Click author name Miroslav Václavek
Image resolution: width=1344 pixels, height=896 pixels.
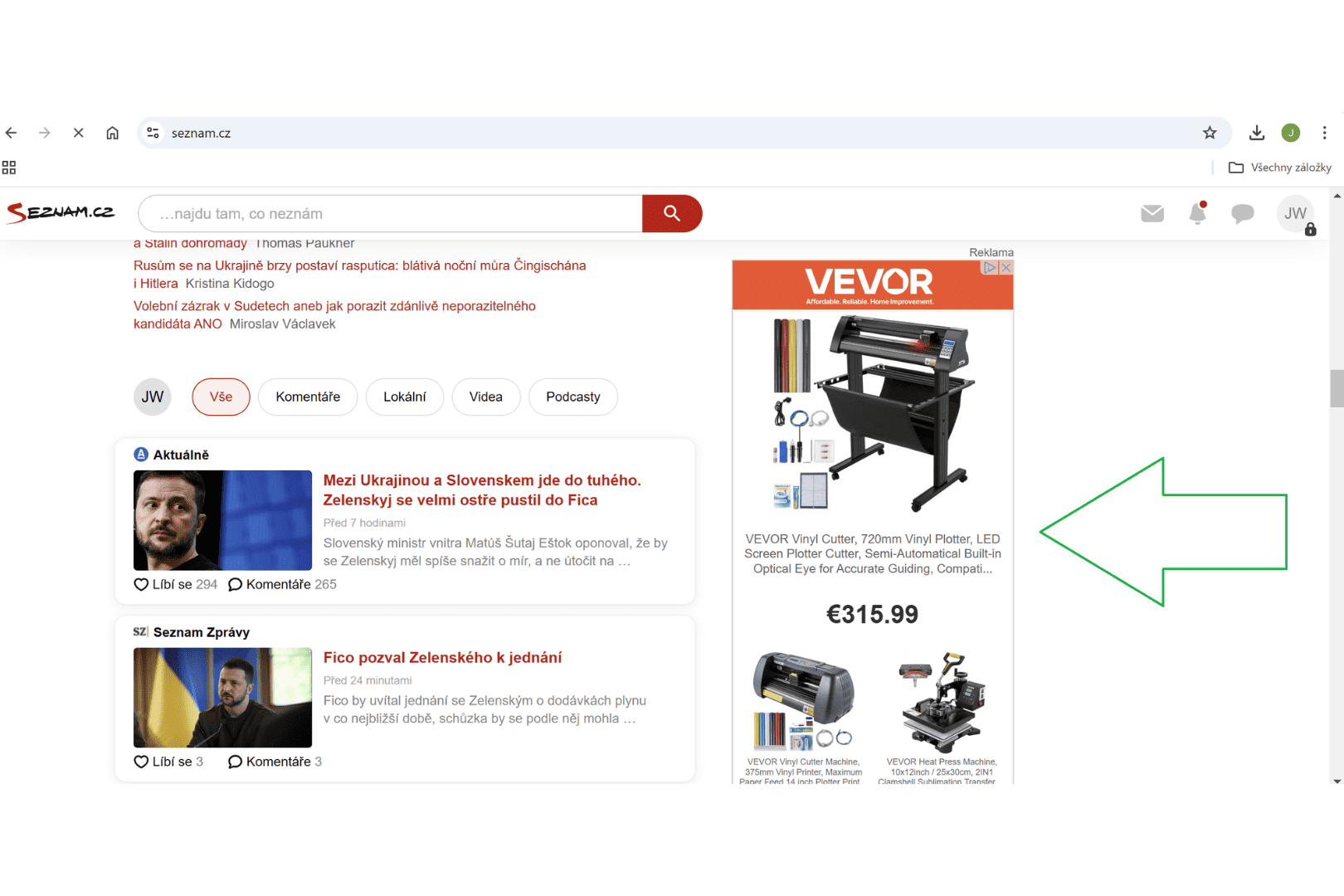point(283,324)
